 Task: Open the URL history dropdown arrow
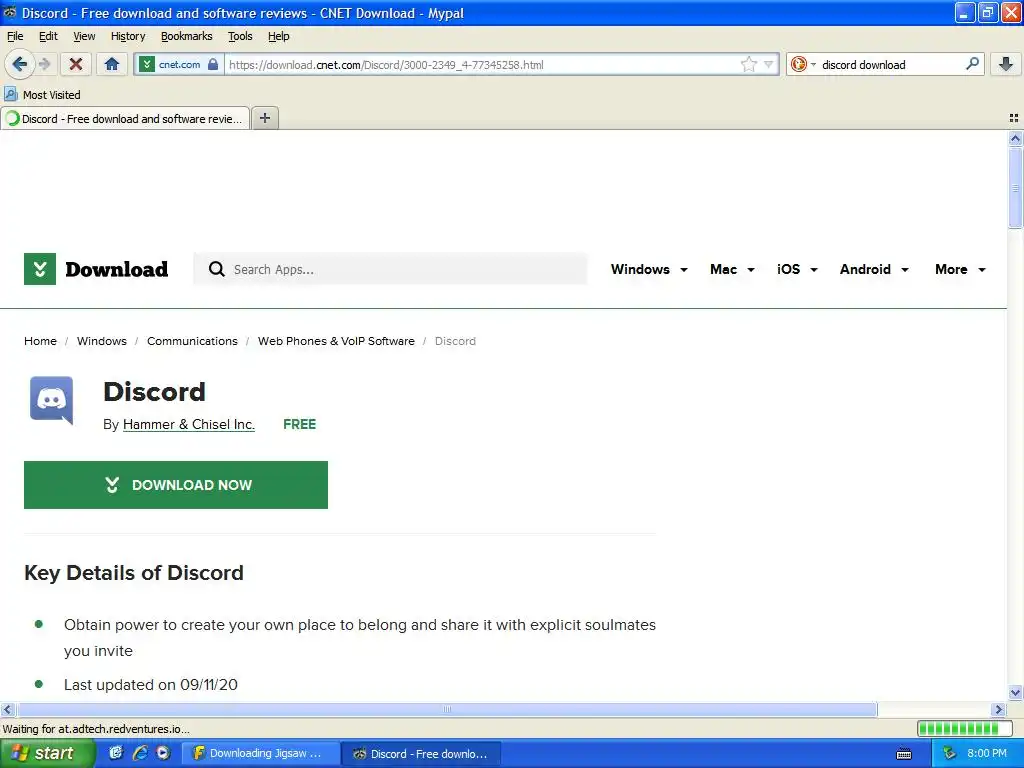point(769,64)
